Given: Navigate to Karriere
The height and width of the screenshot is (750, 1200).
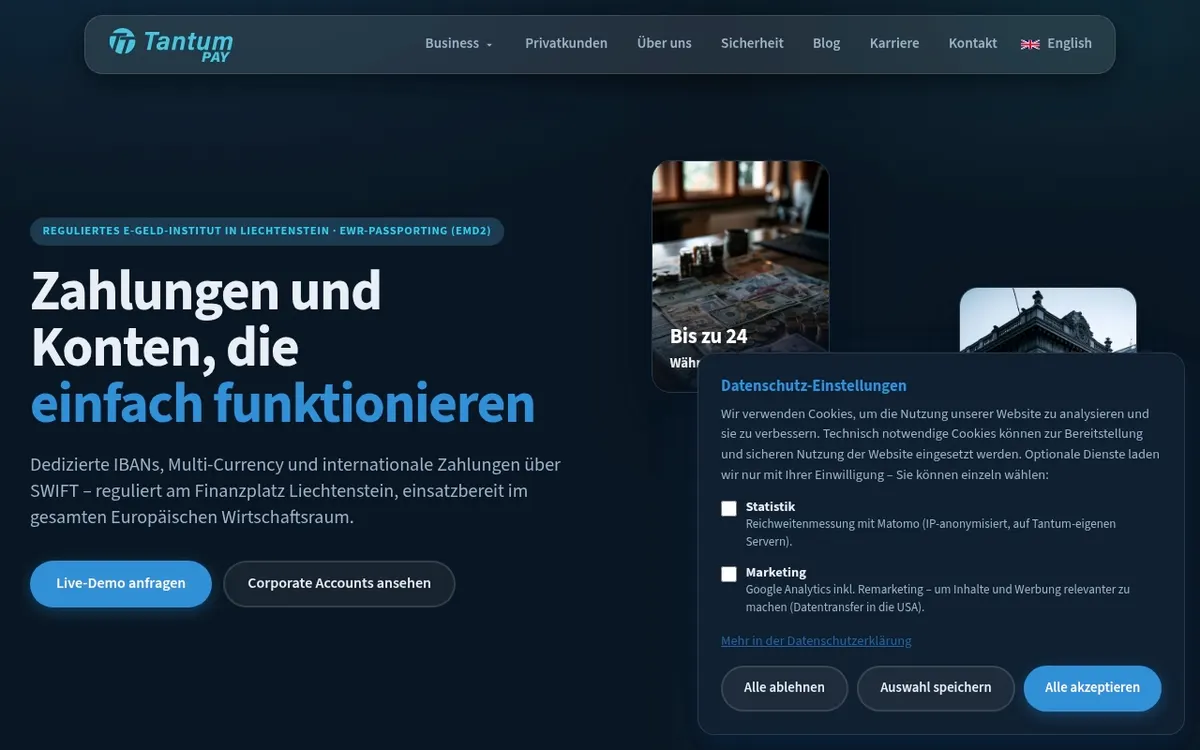Looking at the screenshot, I should 894,44.
